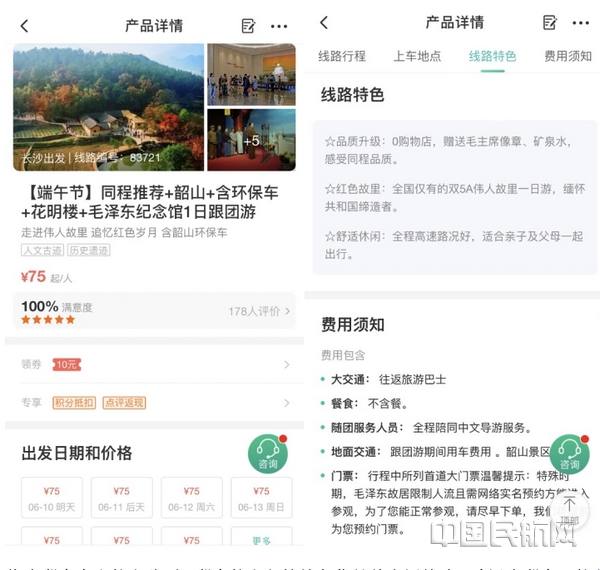This screenshot has height=570, width=600.
Task: Expand the 领券 coupon row arrow
Action: (x=287, y=365)
